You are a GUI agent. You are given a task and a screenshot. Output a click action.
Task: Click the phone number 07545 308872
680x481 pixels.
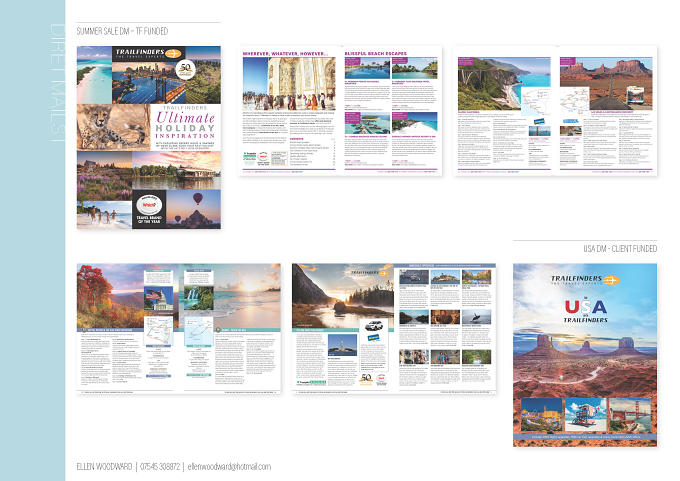(160, 467)
